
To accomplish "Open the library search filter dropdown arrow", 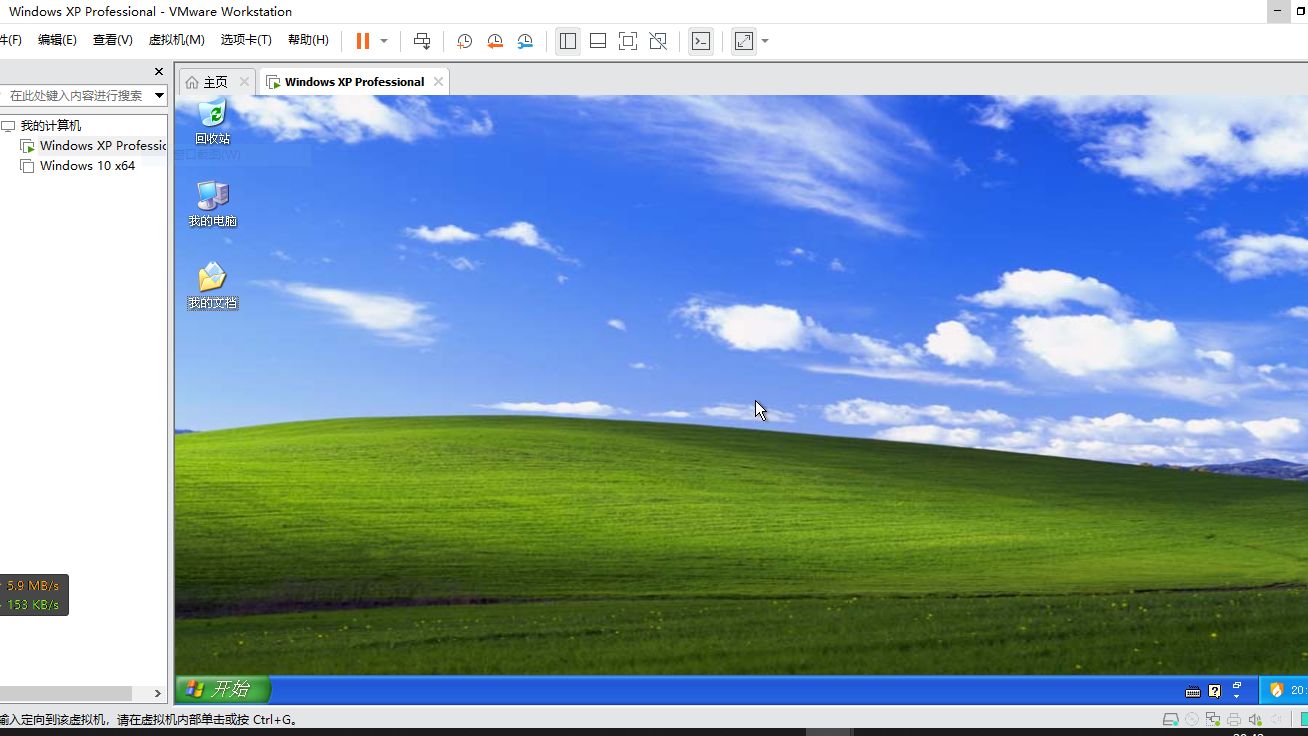I will [160, 95].
